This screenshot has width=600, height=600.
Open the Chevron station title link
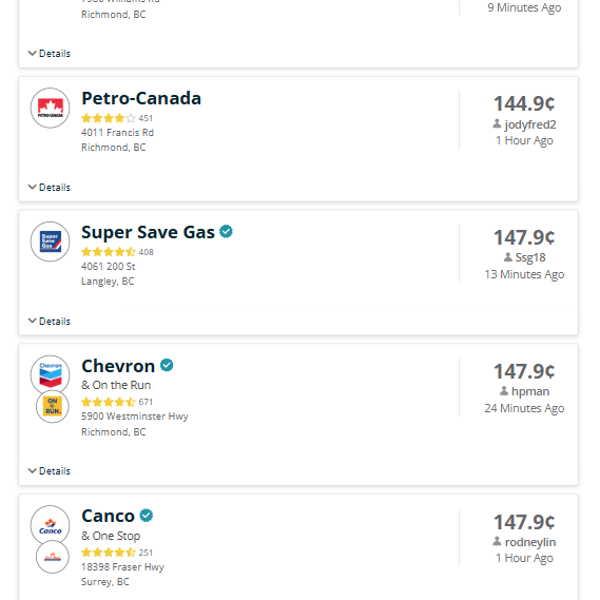pos(118,366)
